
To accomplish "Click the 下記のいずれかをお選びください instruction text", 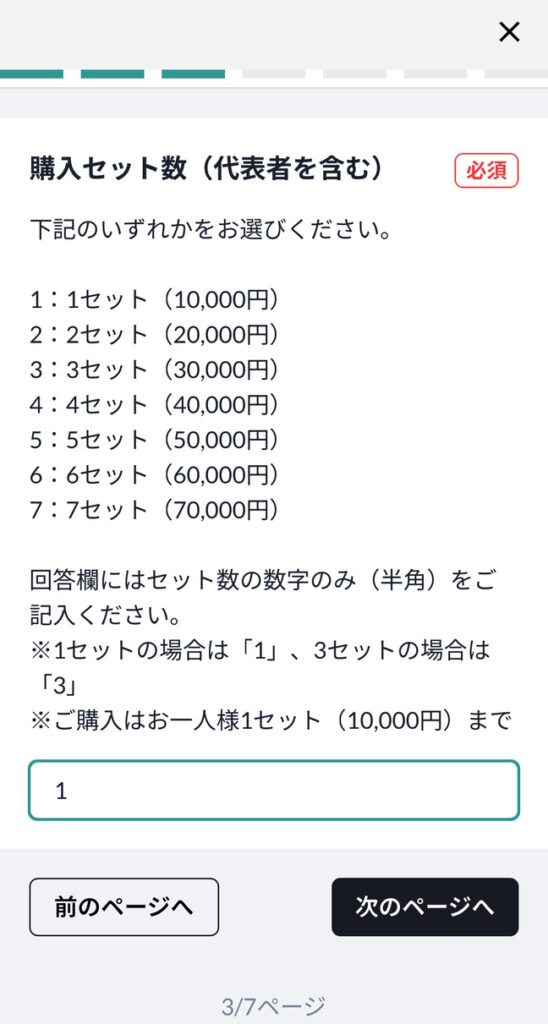I will coord(210,230).
